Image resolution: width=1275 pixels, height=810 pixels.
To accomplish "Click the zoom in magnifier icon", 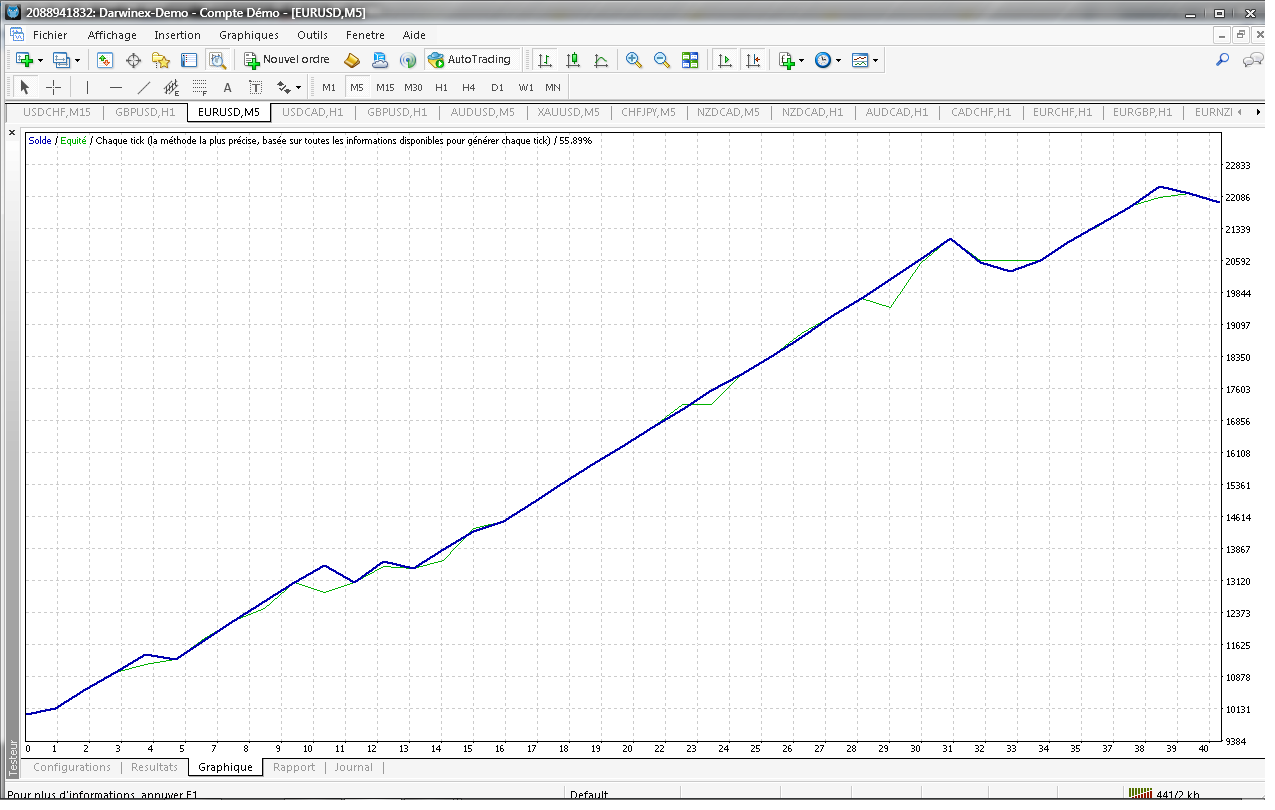I will click(x=633, y=60).
